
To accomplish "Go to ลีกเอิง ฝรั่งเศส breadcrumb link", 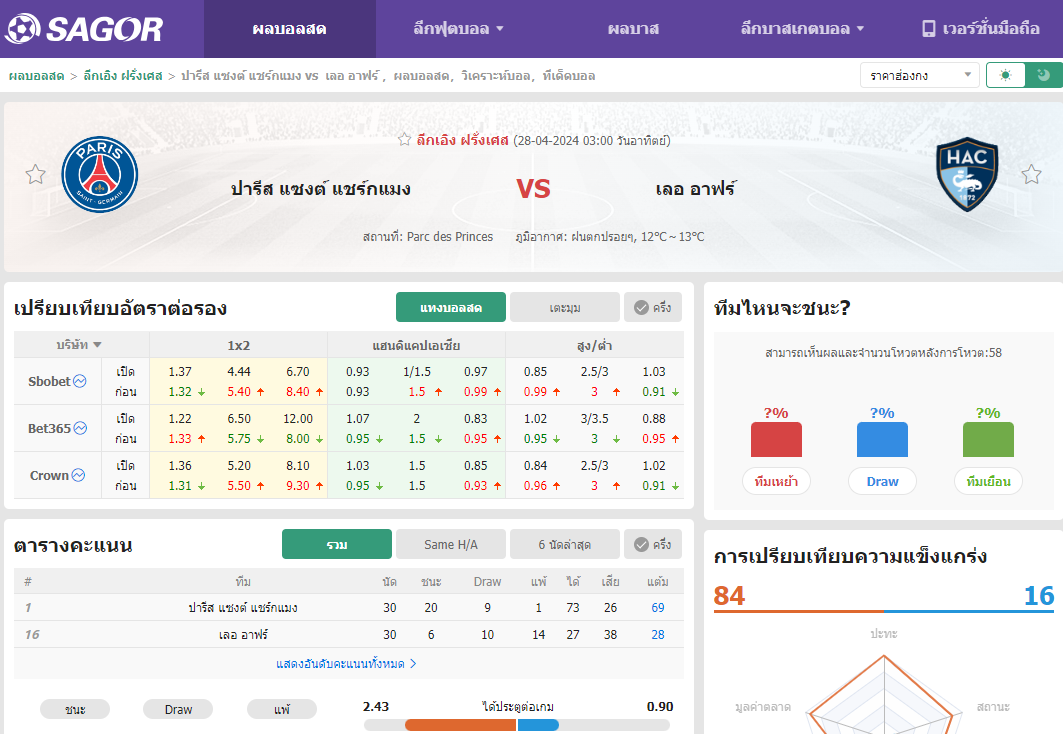I will point(123,76).
